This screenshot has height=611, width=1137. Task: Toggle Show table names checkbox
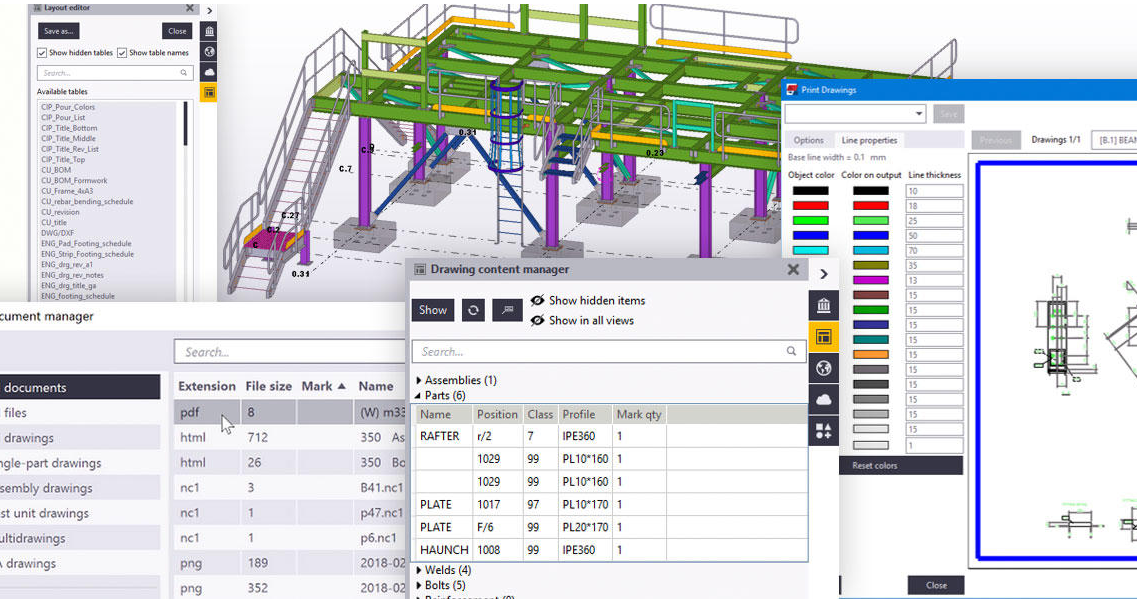[122, 53]
